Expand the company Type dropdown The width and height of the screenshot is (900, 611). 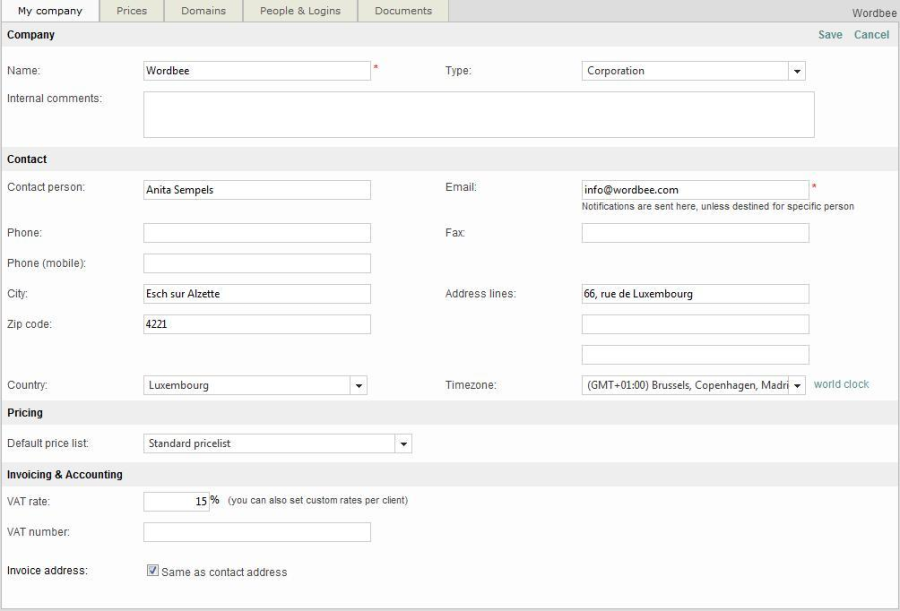click(797, 72)
